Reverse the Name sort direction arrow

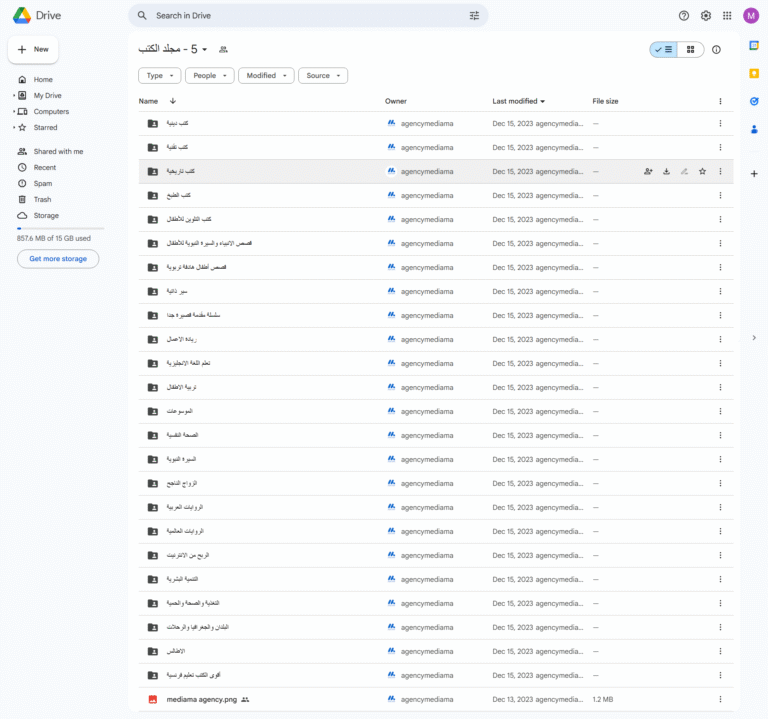(172, 101)
